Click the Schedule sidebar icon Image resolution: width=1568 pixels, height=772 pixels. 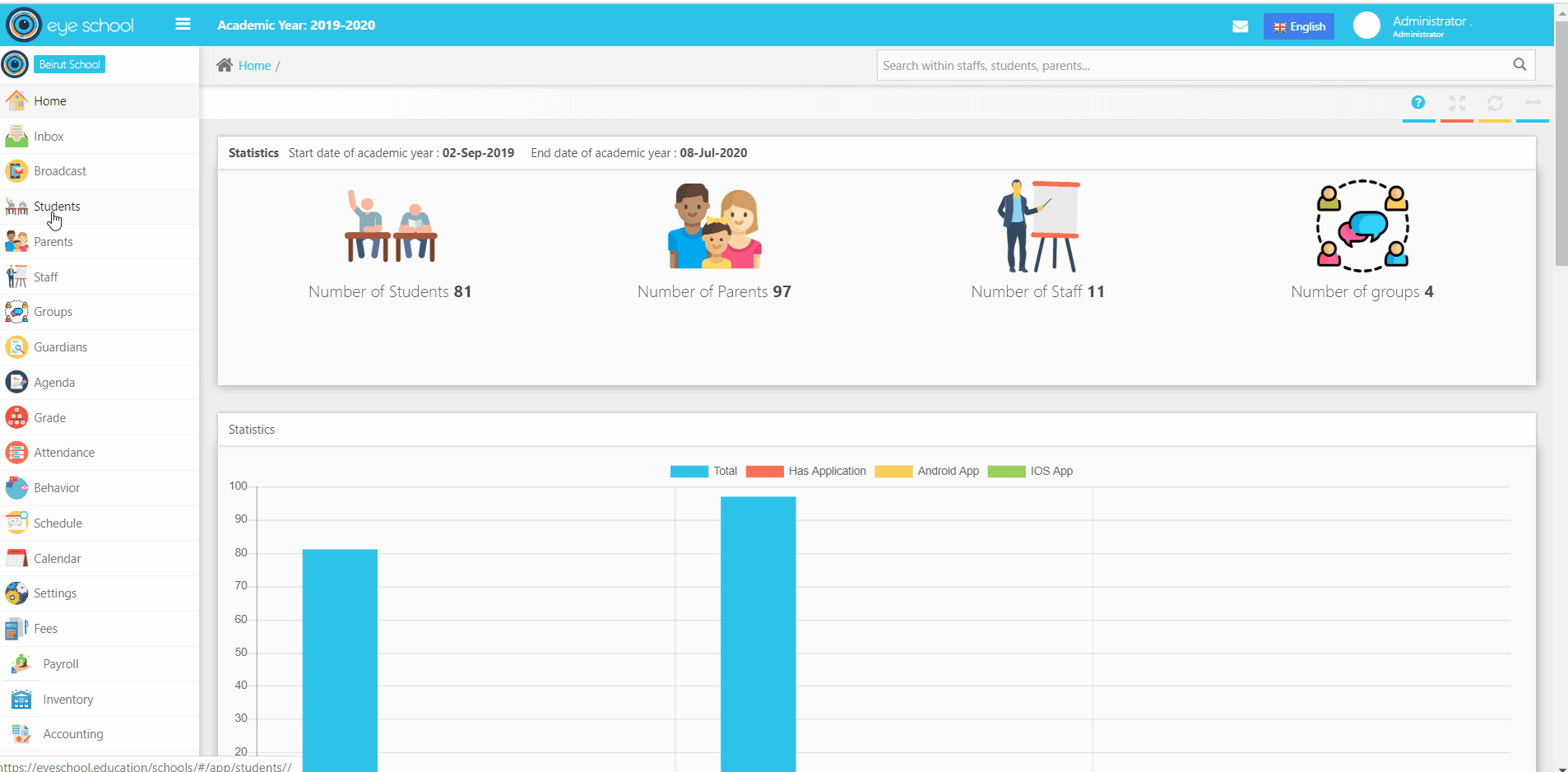[16, 523]
